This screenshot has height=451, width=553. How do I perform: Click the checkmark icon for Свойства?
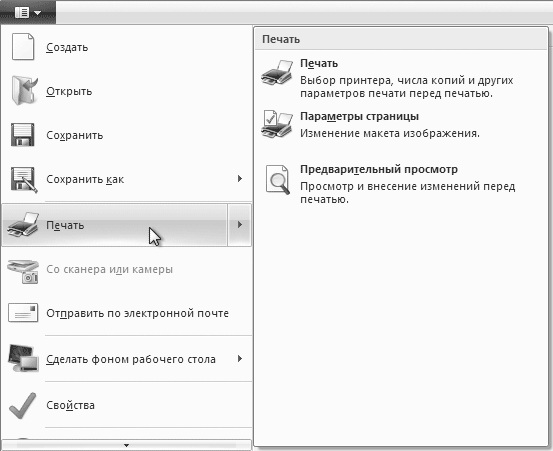[x=23, y=406]
